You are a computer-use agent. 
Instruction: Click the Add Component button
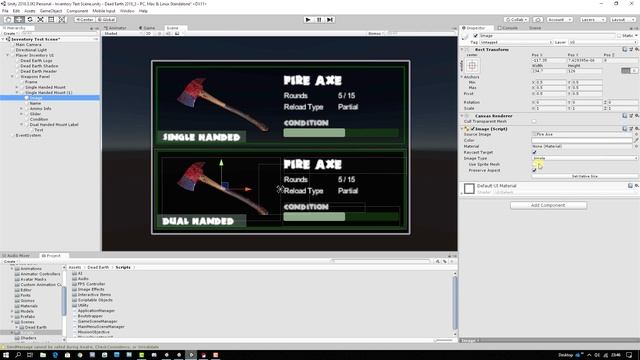tap(548, 205)
